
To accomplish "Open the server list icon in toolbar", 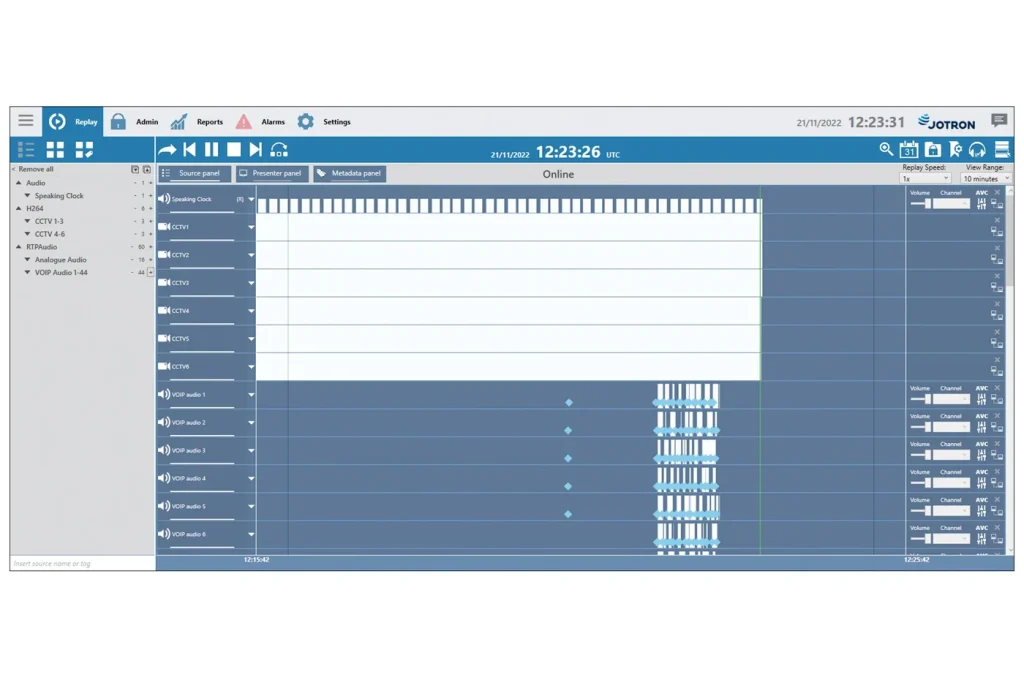I will [x=1002, y=150].
